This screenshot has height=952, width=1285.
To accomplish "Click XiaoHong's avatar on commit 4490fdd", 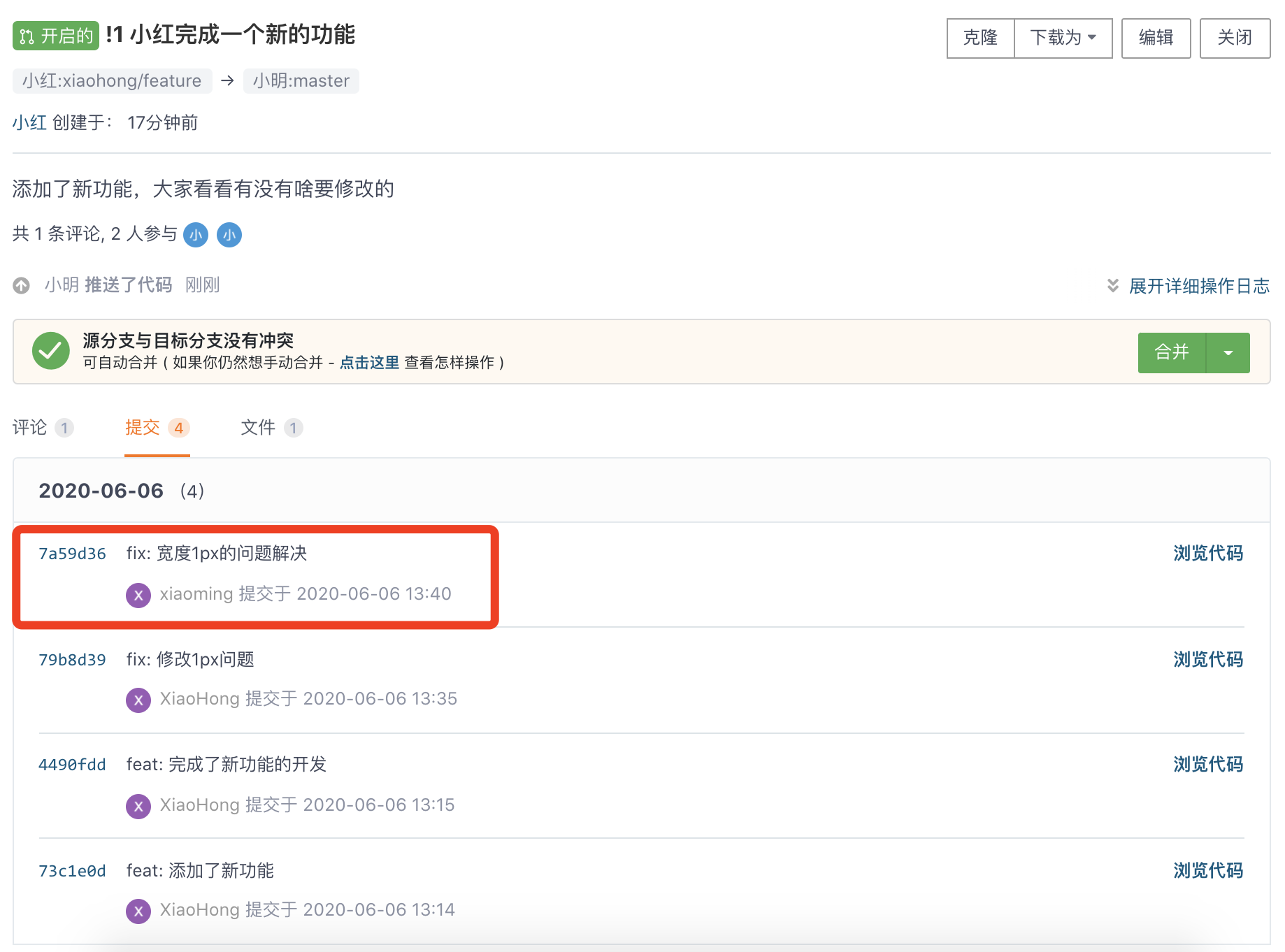I will tap(138, 806).
